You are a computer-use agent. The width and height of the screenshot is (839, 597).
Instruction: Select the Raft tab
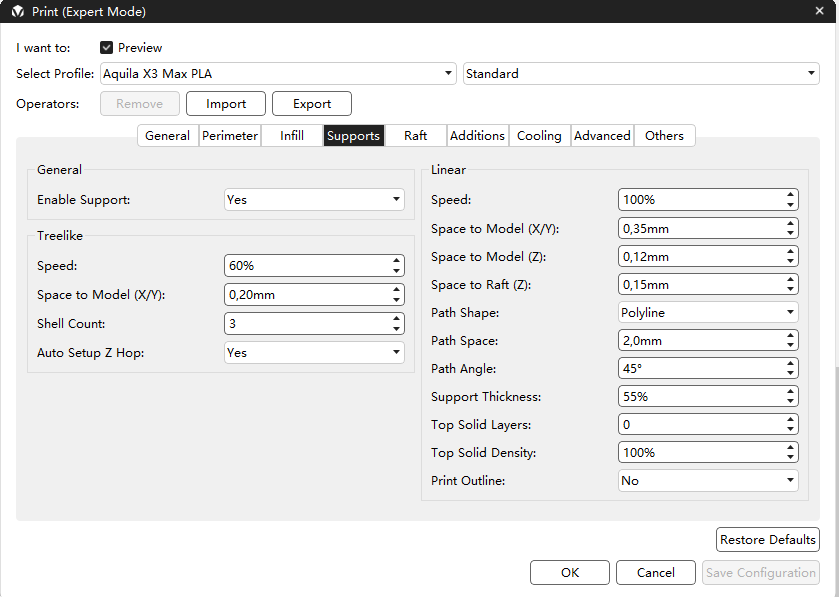tap(415, 136)
